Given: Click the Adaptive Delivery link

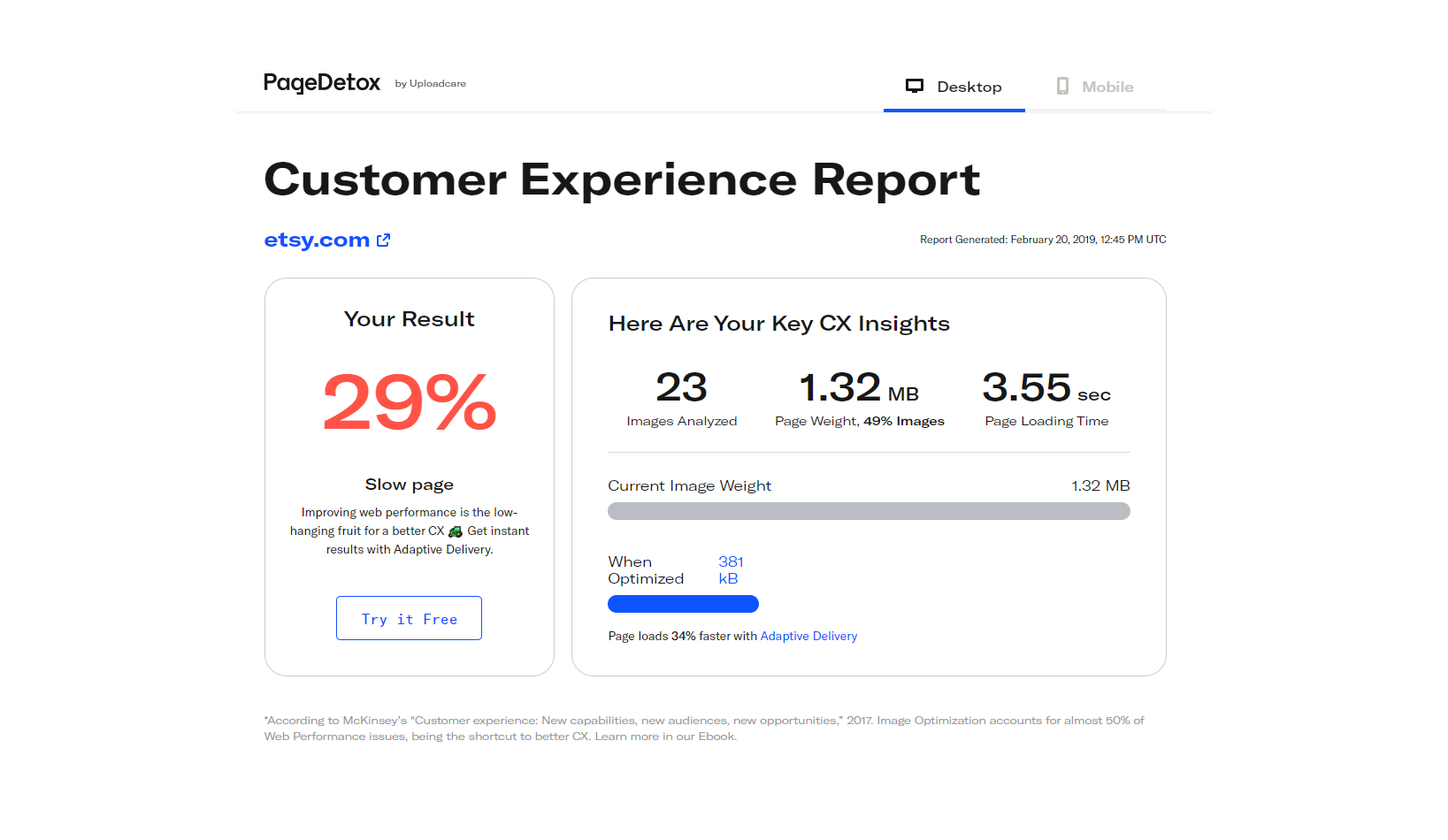Looking at the screenshot, I should pyautogui.click(x=808, y=636).
